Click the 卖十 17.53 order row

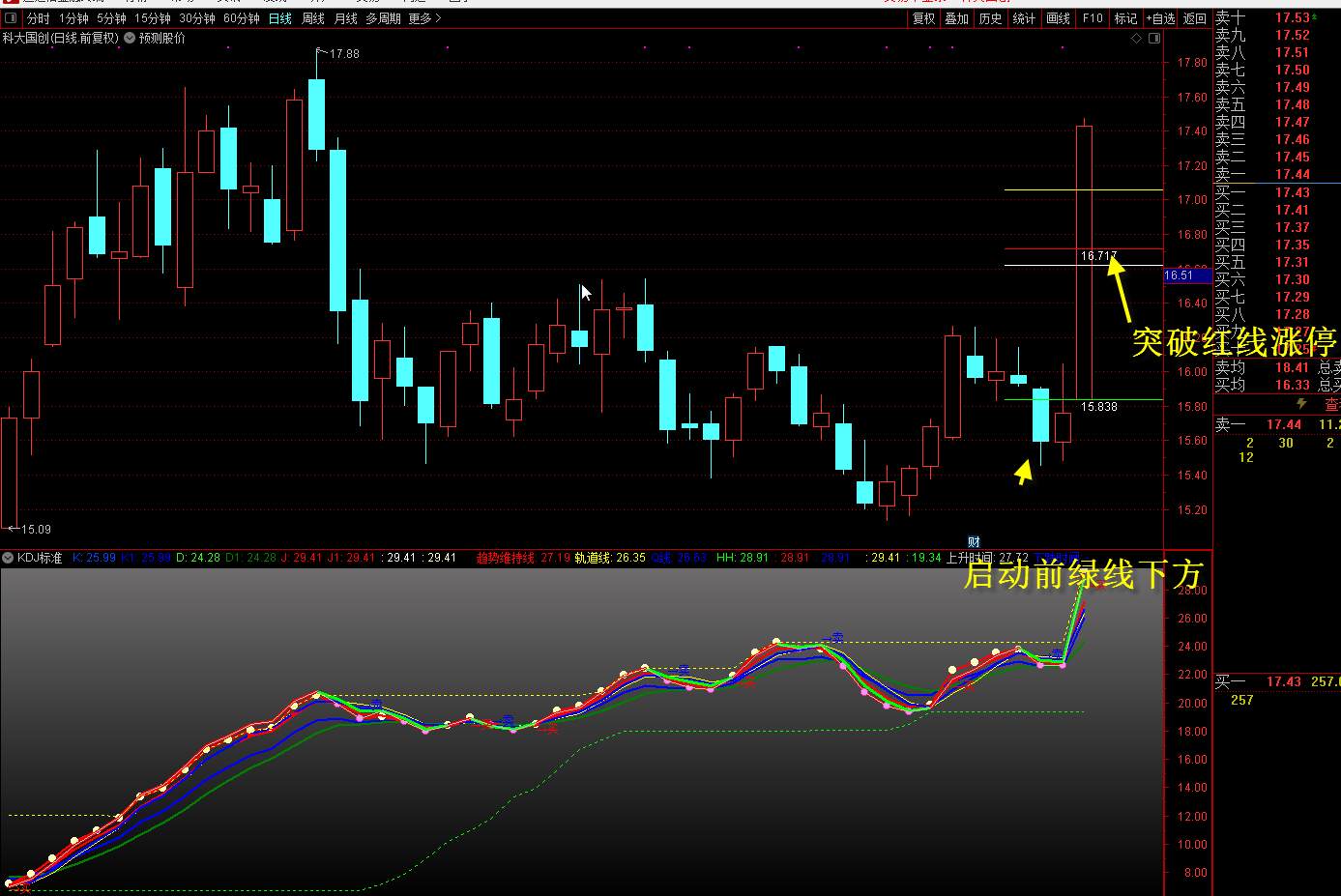pos(1276,17)
